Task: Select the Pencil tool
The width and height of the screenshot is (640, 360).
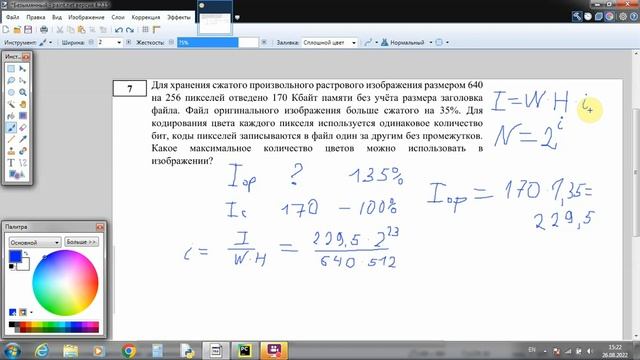Action: 11,139
